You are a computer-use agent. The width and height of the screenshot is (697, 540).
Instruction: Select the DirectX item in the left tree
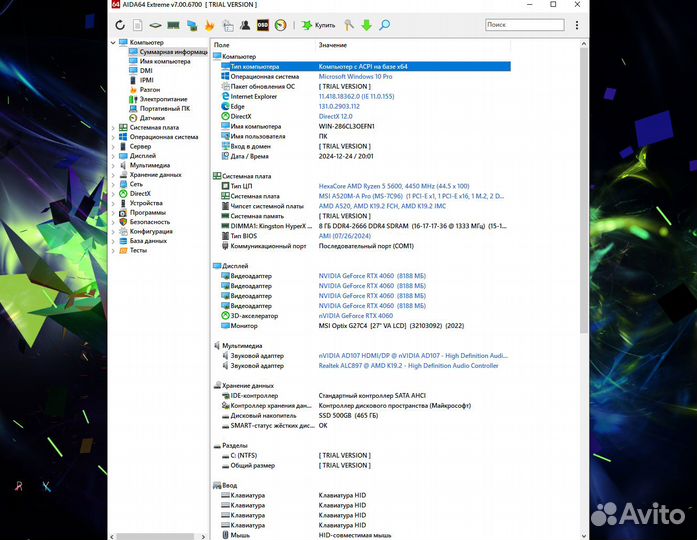click(x=135, y=193)
